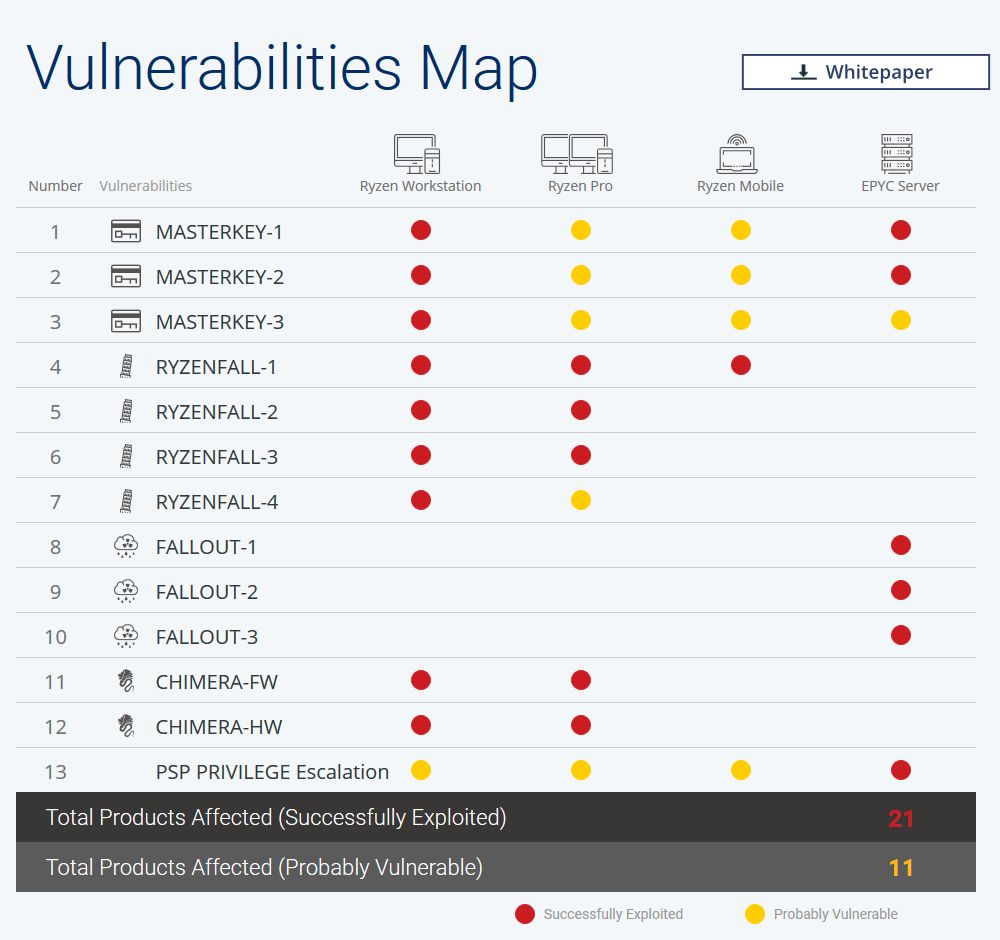
Task: Click red dot for CHIMERA-FW Ryzen Pro
Action: coord(581,680)
